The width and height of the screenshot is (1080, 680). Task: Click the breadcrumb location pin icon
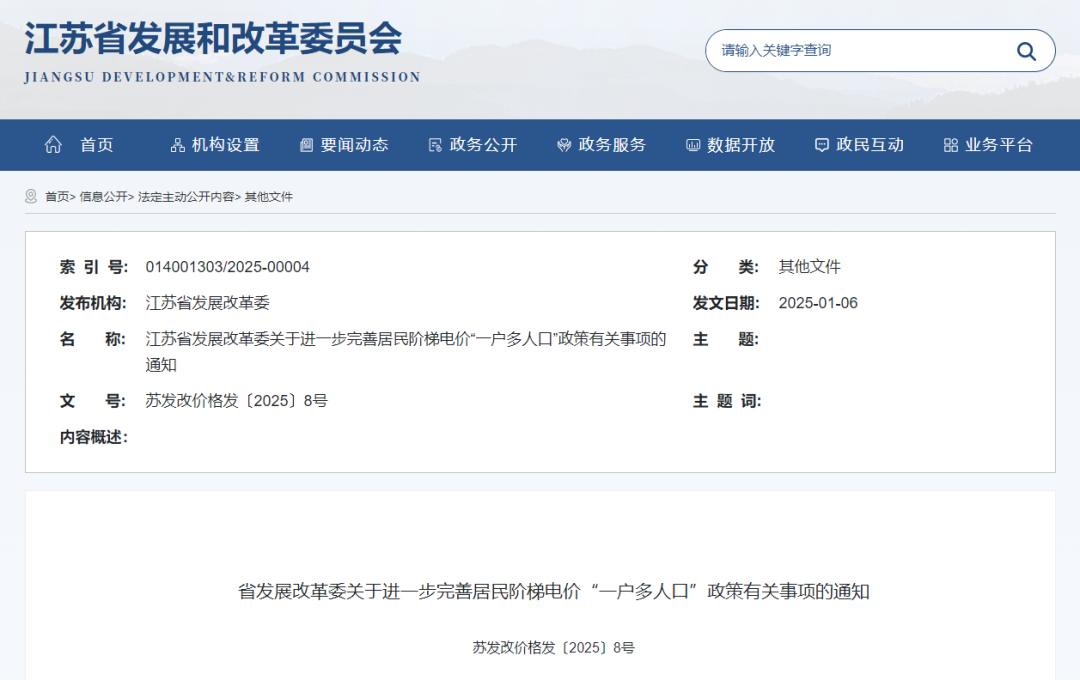[x=31, y=197]
